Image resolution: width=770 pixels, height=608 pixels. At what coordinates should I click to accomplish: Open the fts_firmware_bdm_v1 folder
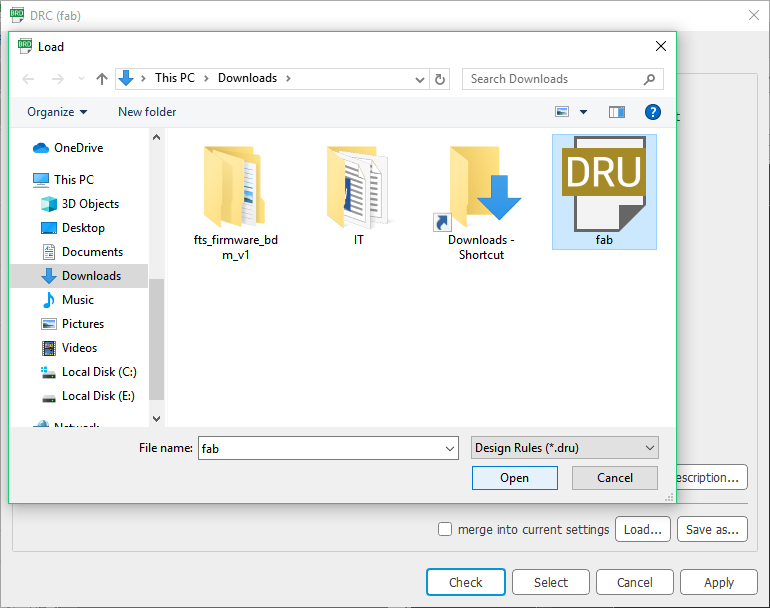(x=235, y=202)
